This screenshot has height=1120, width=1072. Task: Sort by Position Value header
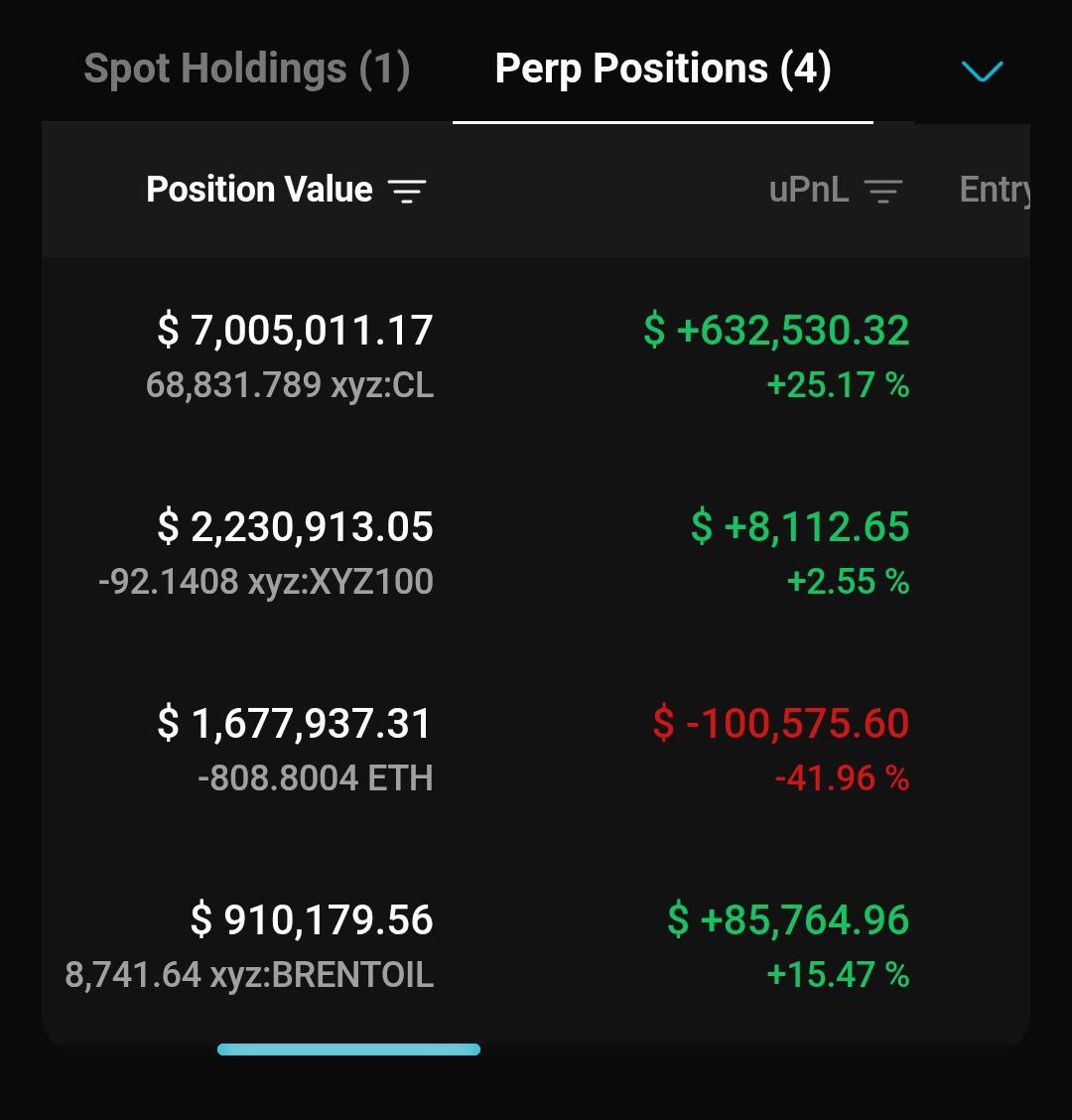pos(259,190)
